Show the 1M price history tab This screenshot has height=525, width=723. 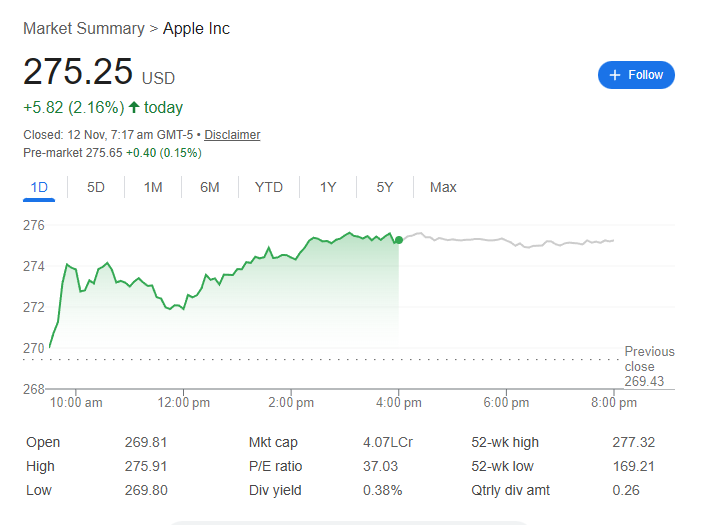tap(153, 187)
